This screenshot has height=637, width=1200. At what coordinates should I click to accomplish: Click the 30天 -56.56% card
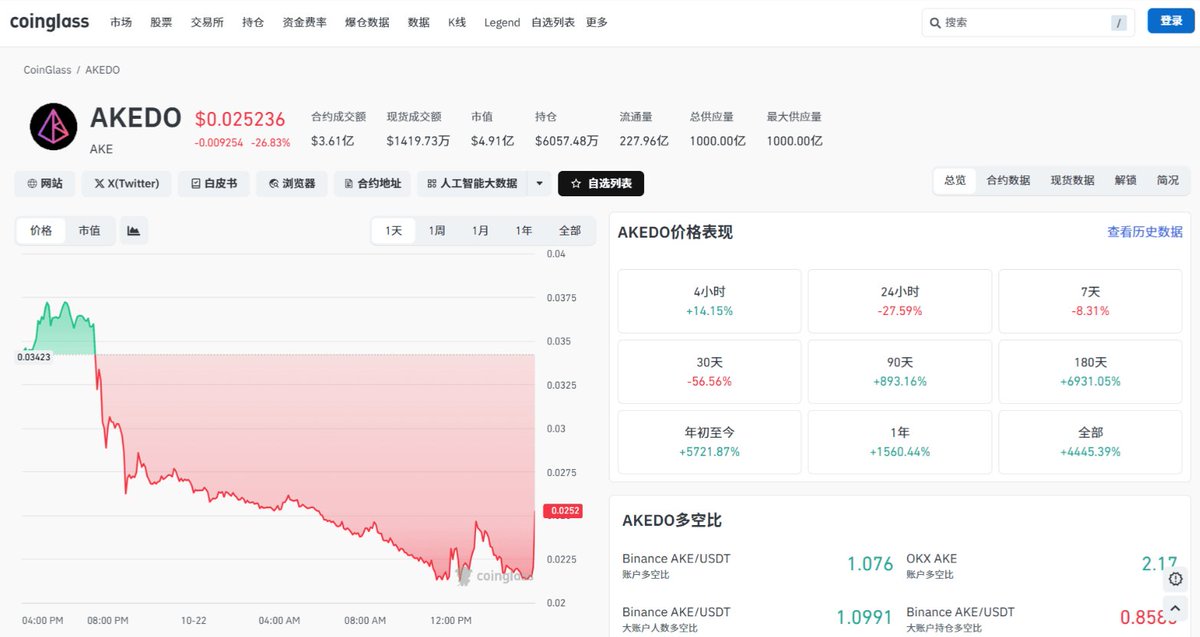tap(710, 372)
